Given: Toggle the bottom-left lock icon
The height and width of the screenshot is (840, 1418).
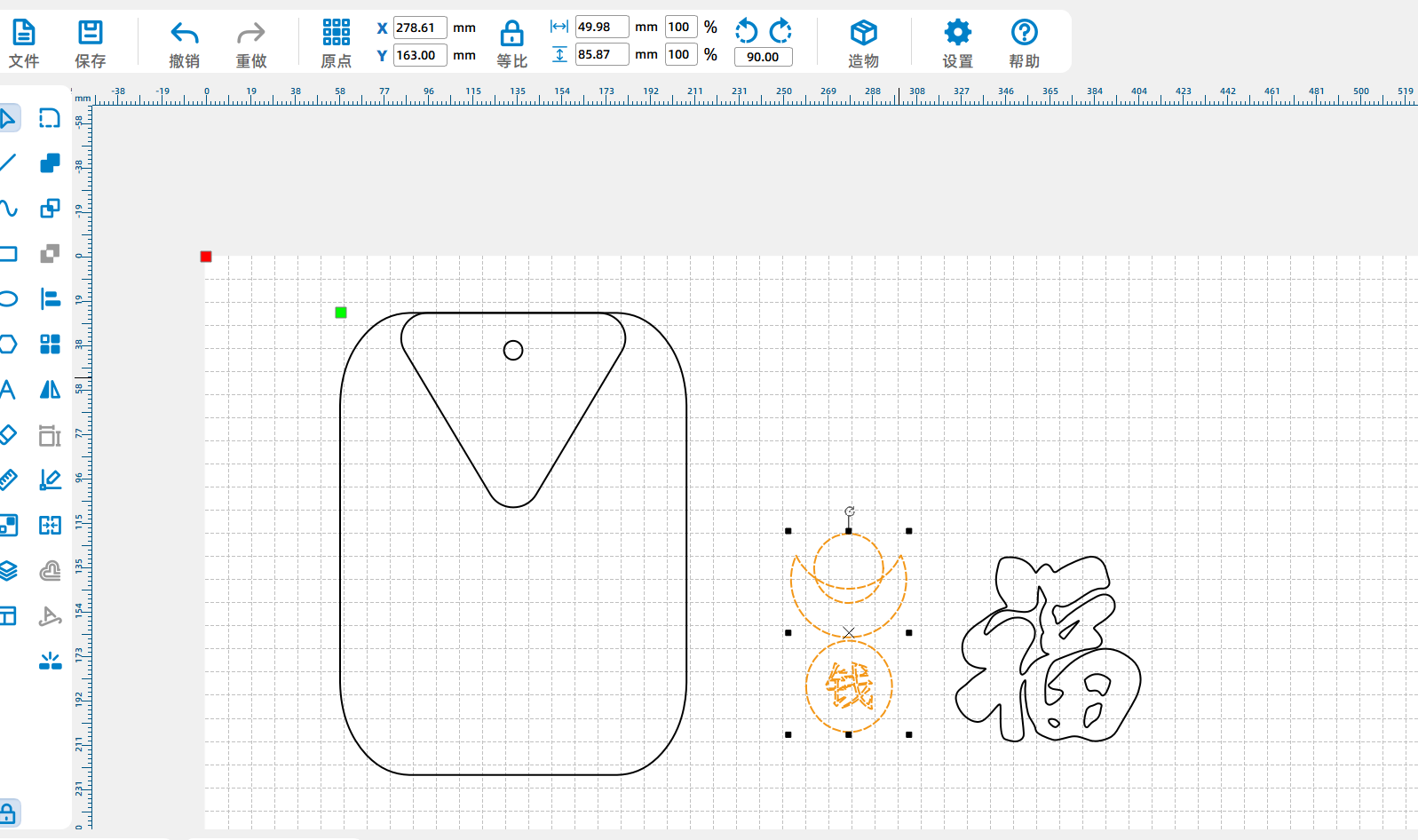Looking at the screenshot, I should [x=8, y=813].
